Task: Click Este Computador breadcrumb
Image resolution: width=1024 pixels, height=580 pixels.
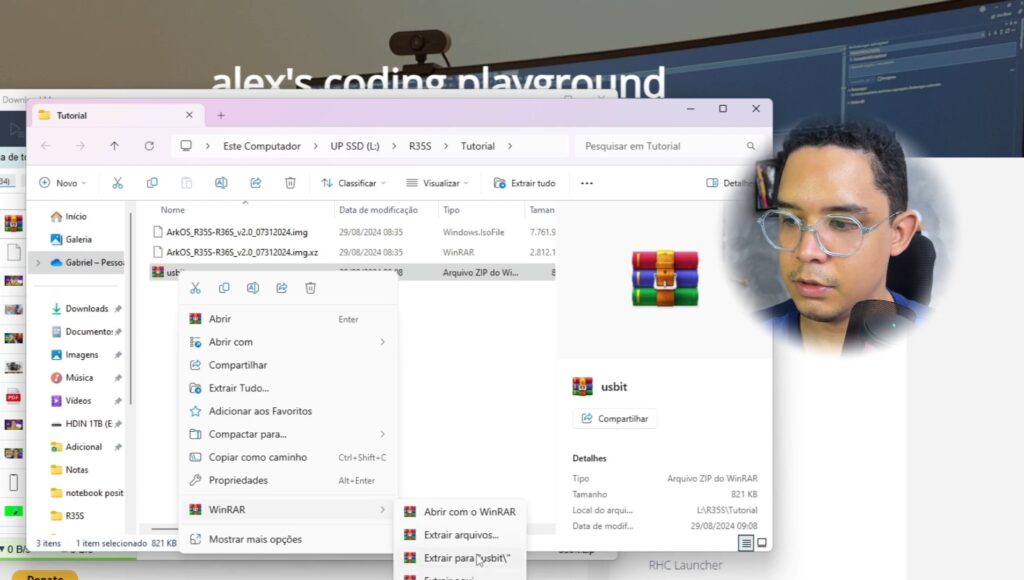Action: tap(262, 146)
